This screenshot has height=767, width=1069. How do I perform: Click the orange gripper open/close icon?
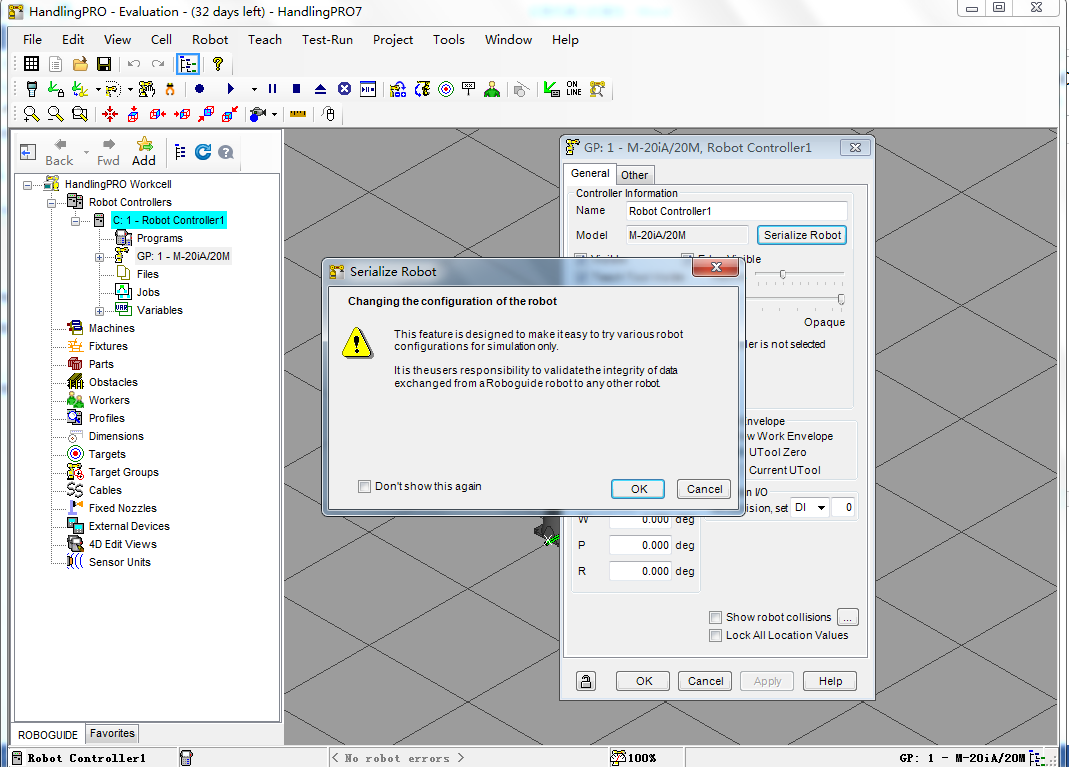coord(170,89)
